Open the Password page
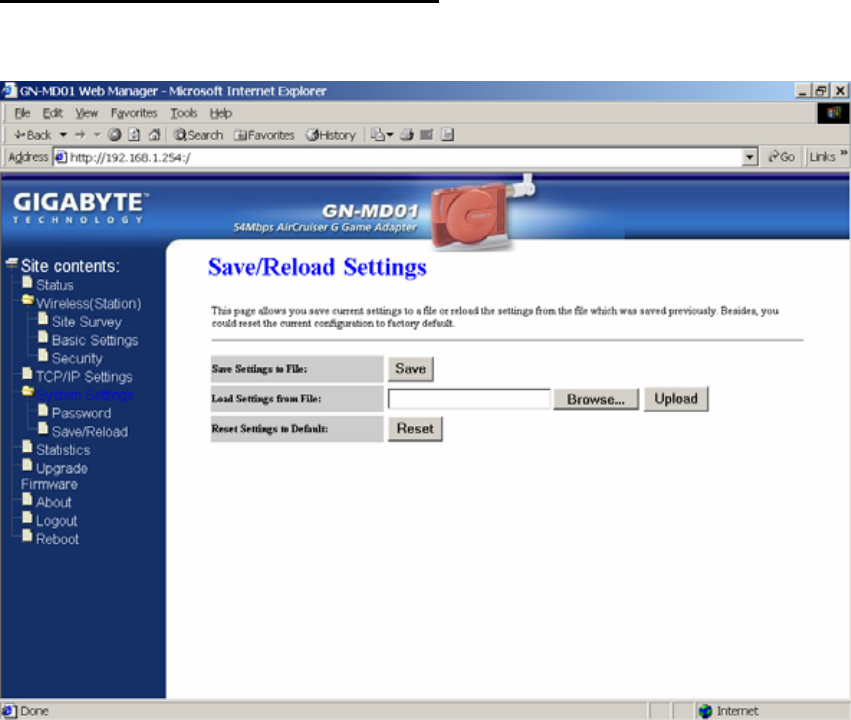 coord(81,413)
